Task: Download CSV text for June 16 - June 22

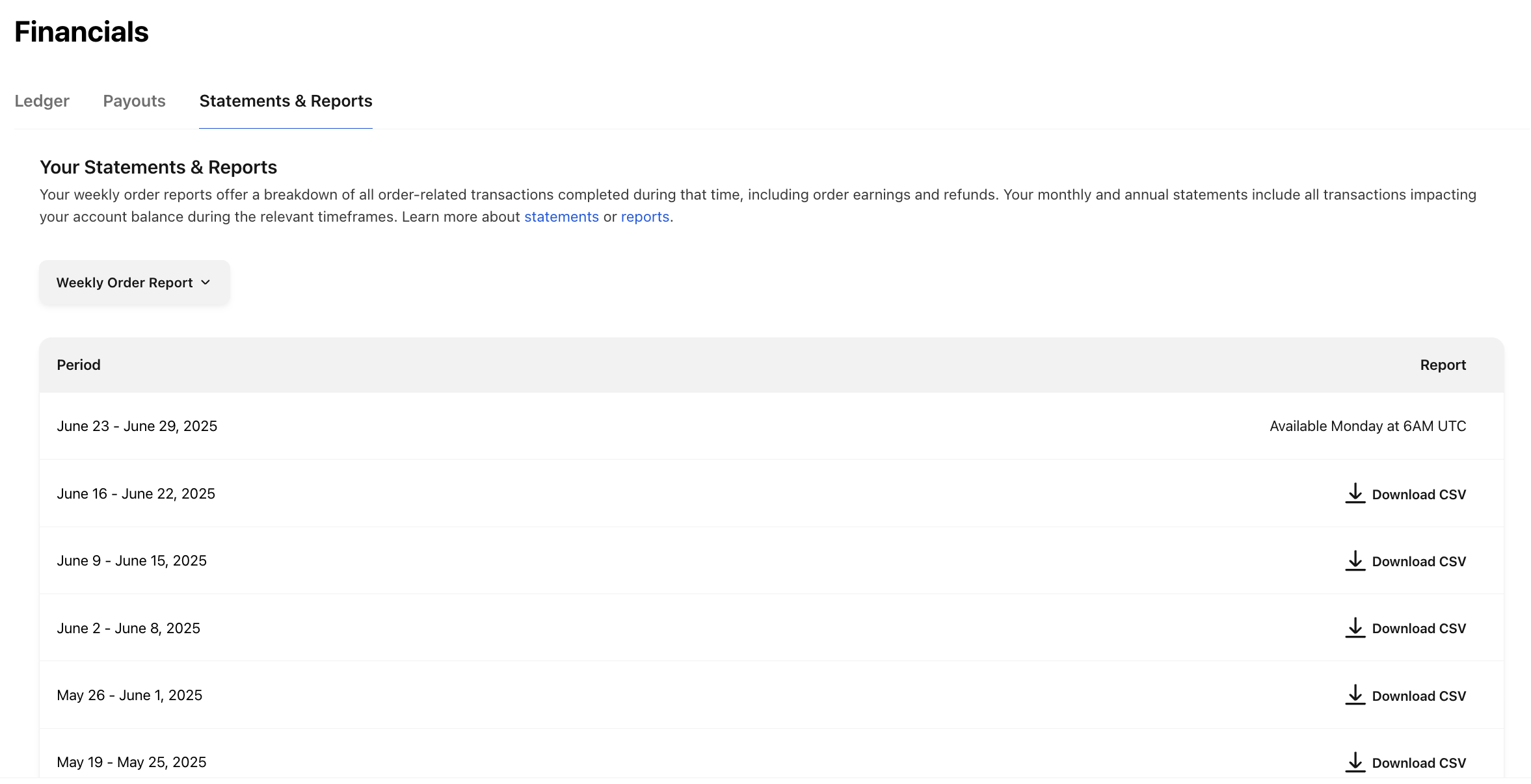Action: tap(1418, 495)
